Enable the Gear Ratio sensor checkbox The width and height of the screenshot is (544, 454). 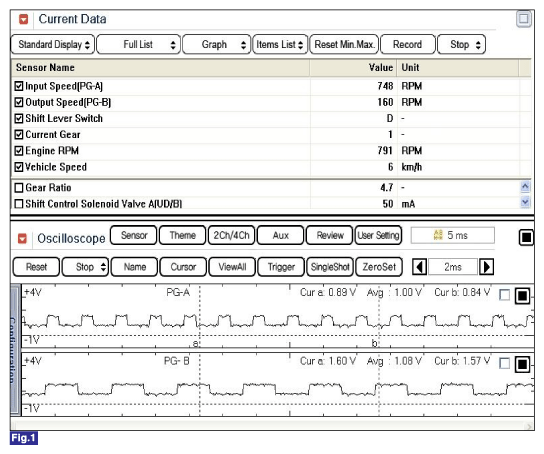pyautogui.click(x=19, y=188)
